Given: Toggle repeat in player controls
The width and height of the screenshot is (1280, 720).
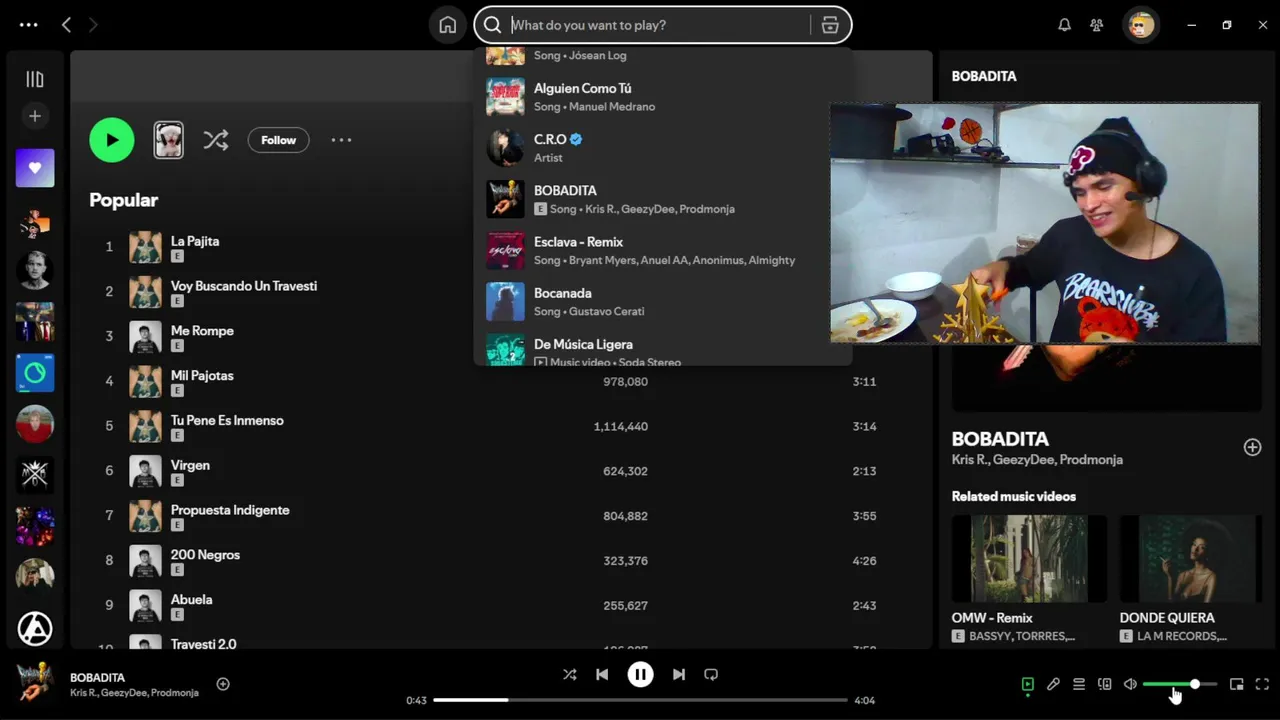Looking at the screenshot, I should (711, 674).
